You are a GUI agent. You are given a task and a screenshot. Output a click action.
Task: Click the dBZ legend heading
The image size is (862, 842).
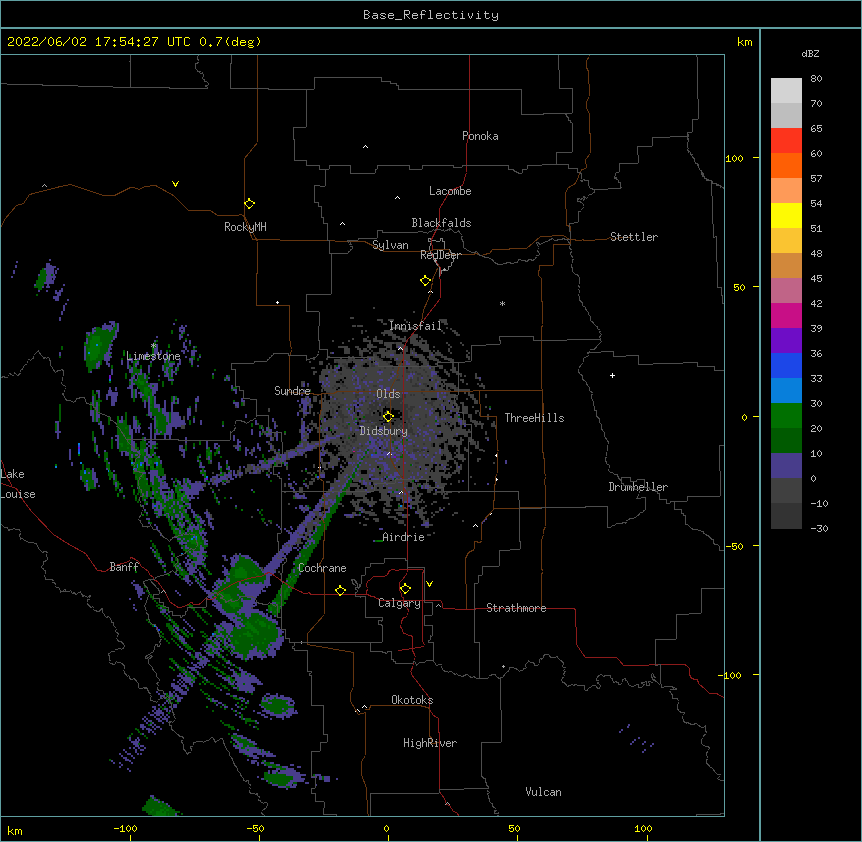(810, 54)
